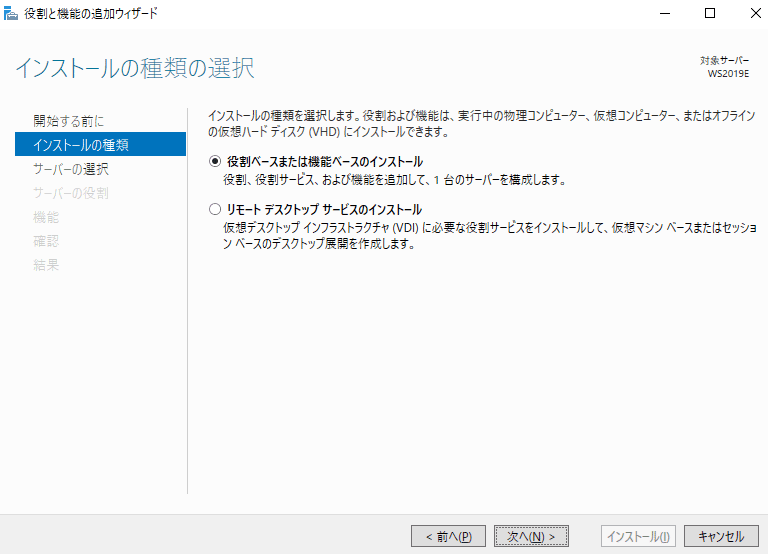Open サーバーの選択 step in sidebar
The image size is (768, 554).
[71, 169]
